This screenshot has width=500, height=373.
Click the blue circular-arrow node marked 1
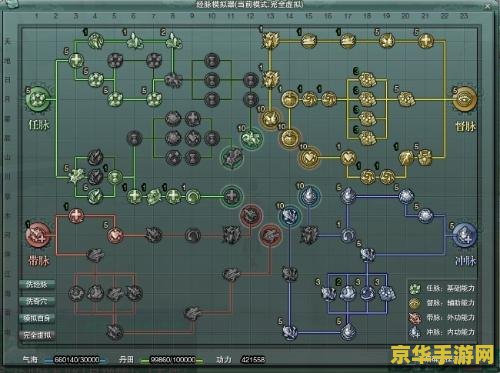[348, 235]
